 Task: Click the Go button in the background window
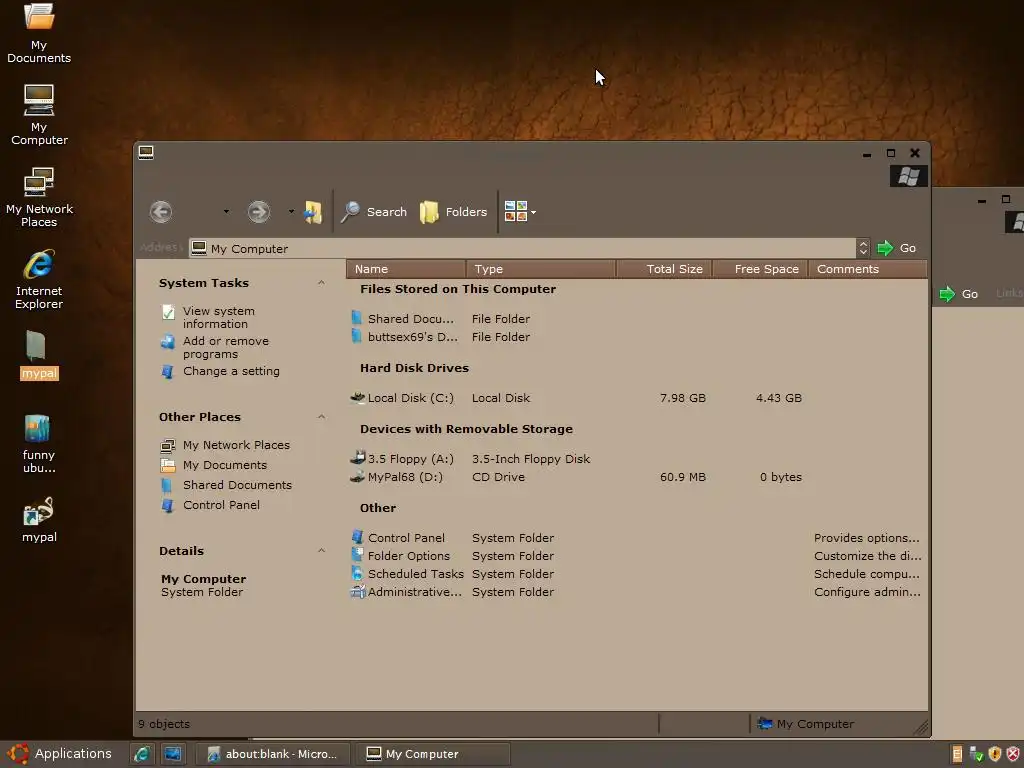click(x=959, y=294)
